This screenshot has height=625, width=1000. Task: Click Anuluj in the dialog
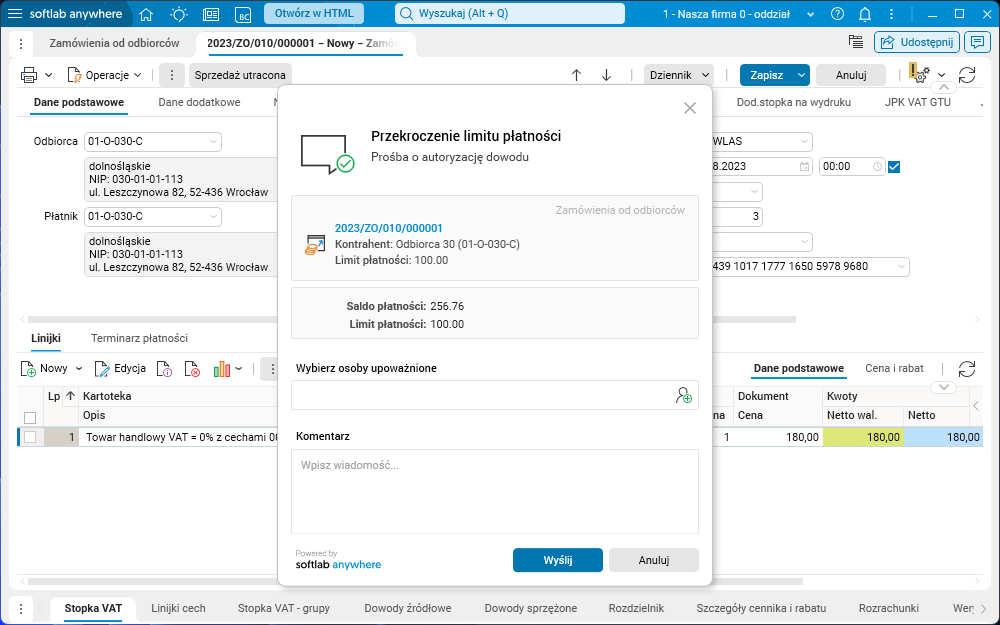tap(654, 560)
